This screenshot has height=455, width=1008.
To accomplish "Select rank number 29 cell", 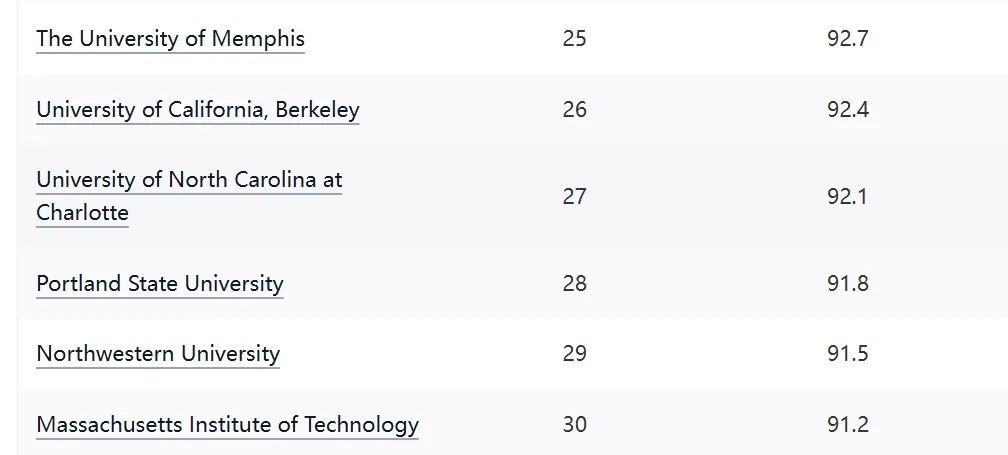I will (575, 353).
